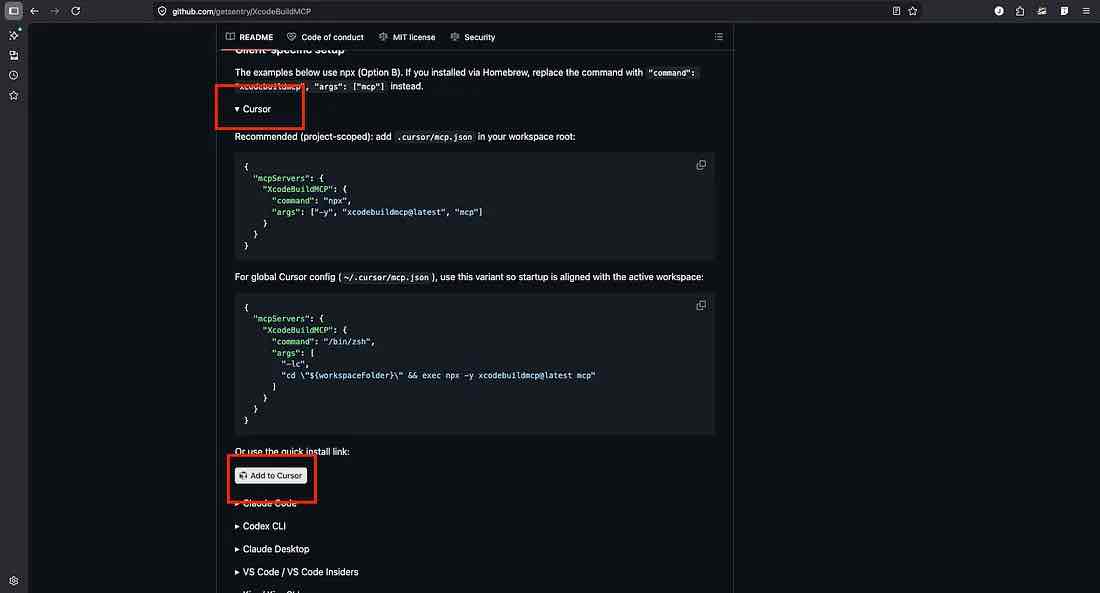Open the AI chatbot sparkle sidebar icon
Image resolution: width=1100 pixels, height=593 pixels.
coord(13,34)
